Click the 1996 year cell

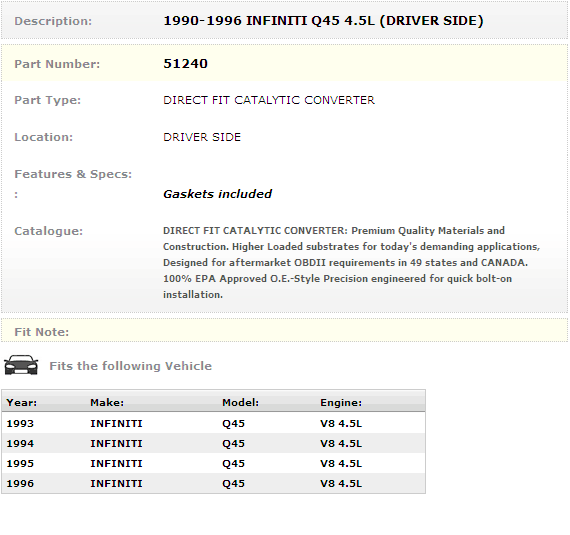[20, 483]
